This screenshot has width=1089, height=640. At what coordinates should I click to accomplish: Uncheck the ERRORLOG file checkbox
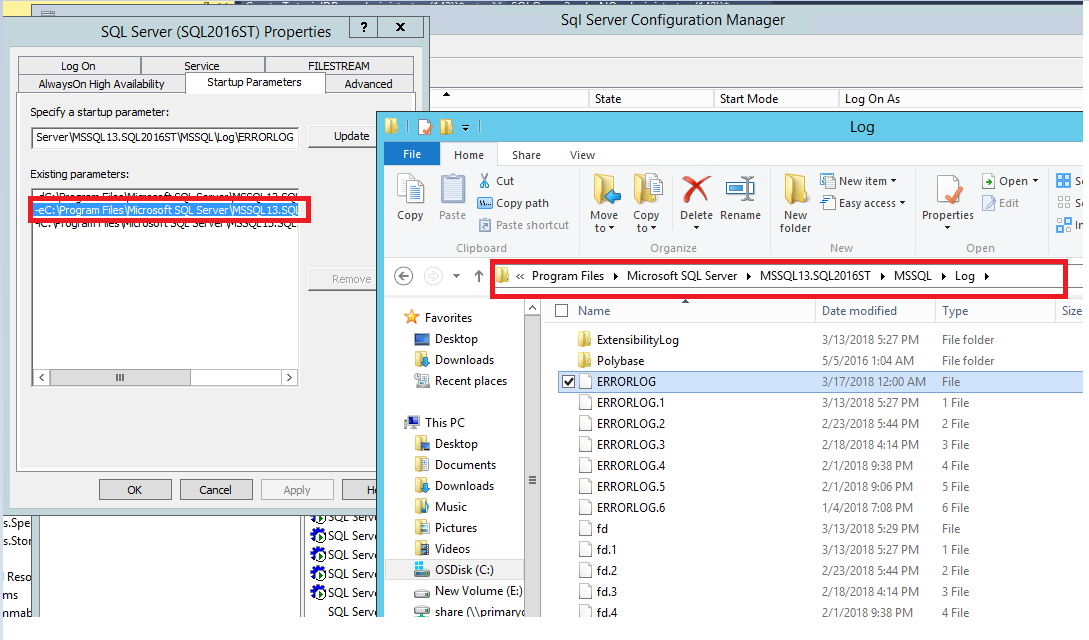(x=569, y=382)
